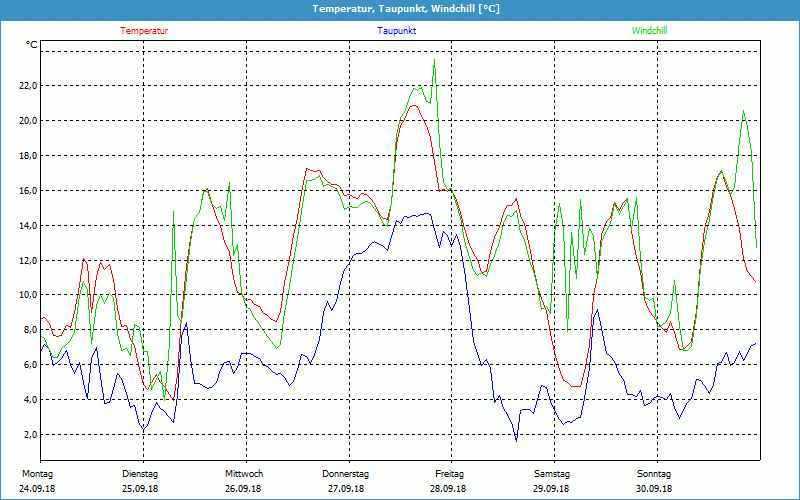
Task: Click the green Windchill legend label
Action: (x=649, y=31)
